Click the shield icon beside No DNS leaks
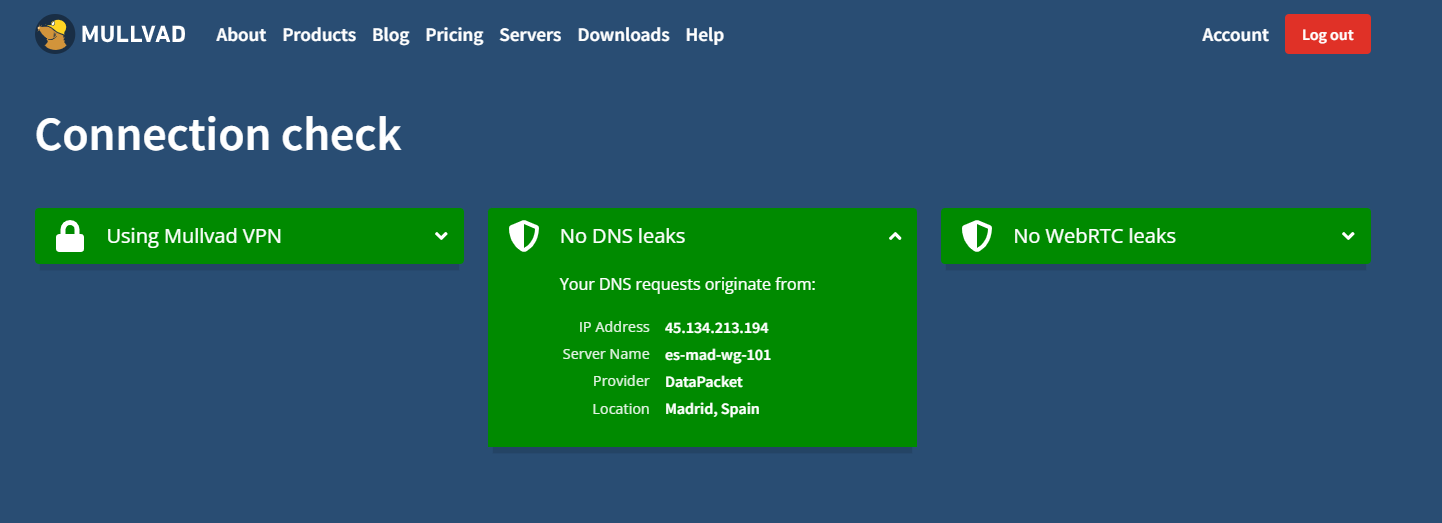 tap(524, 237)
